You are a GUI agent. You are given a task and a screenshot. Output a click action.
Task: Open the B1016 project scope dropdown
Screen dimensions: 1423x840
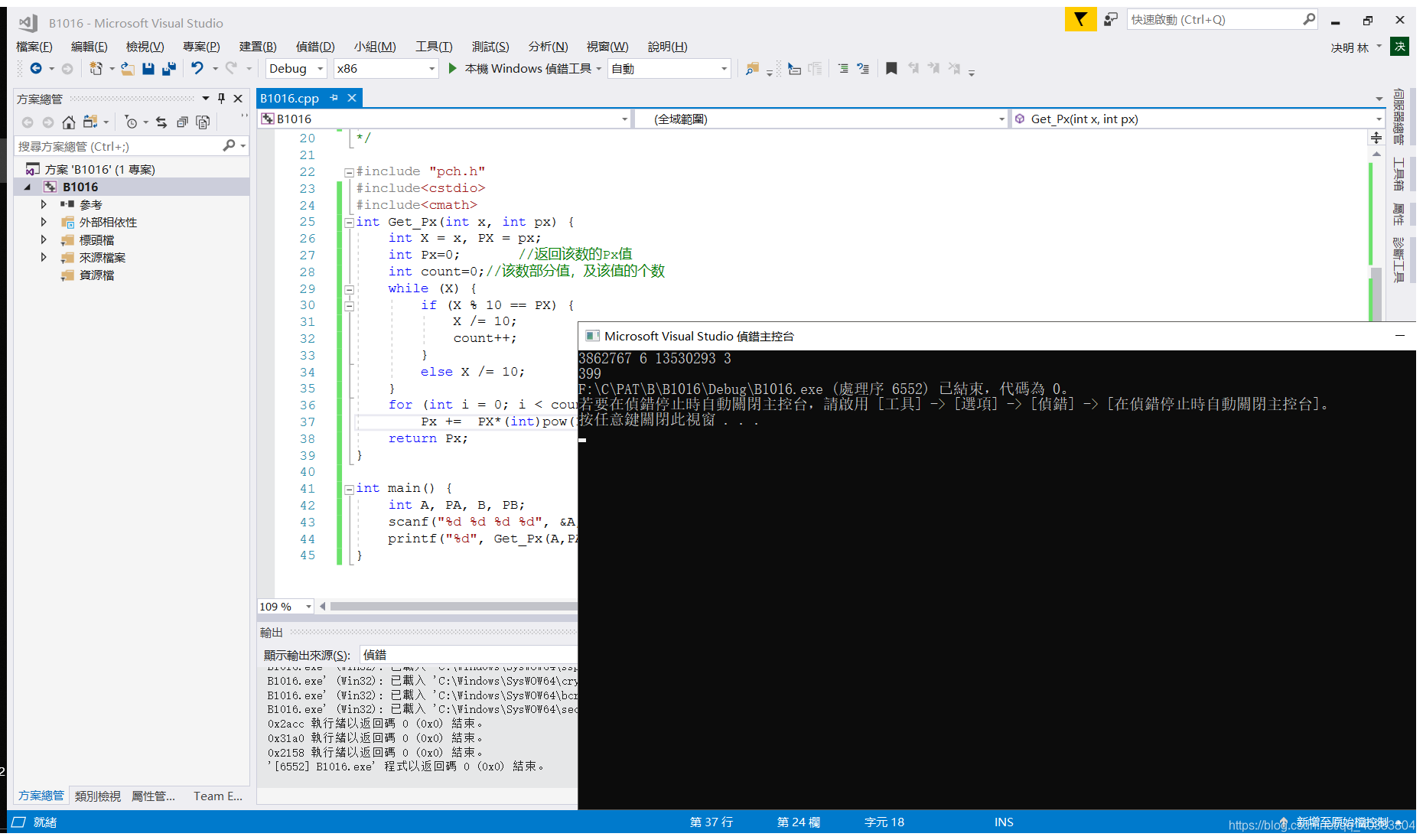pyautogui.click(x=444, y=119)
